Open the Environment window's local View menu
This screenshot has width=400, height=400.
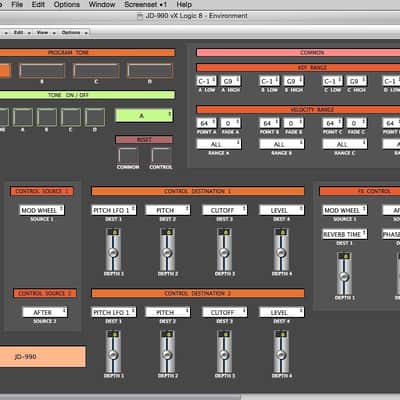coord(45,33)
